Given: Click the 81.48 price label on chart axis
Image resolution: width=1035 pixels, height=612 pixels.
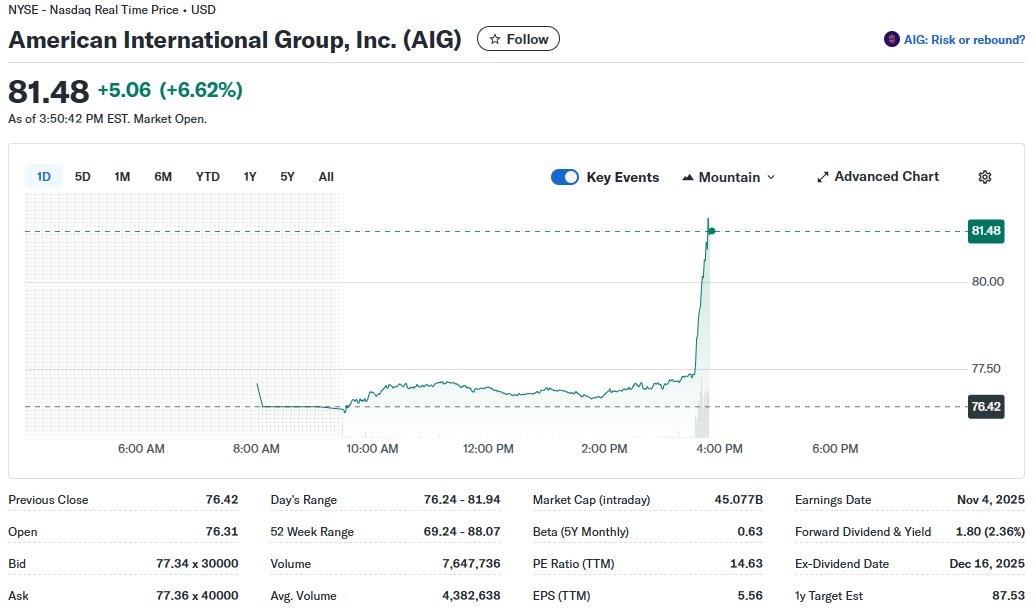Looking at the screenshot, I should tap(985, 231).
